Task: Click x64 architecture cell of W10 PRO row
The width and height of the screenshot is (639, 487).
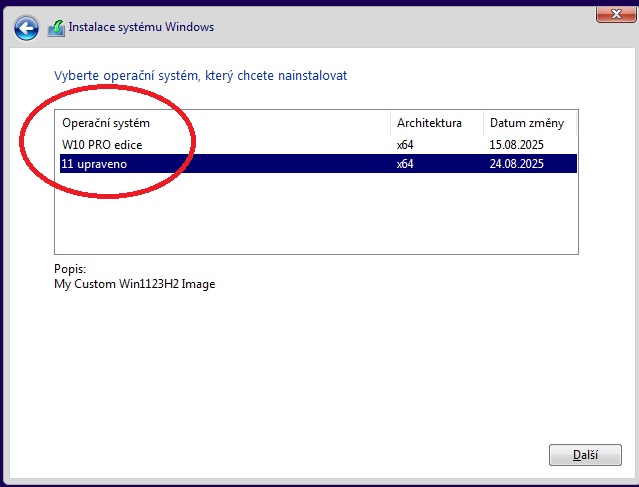Action: [405, 145]
